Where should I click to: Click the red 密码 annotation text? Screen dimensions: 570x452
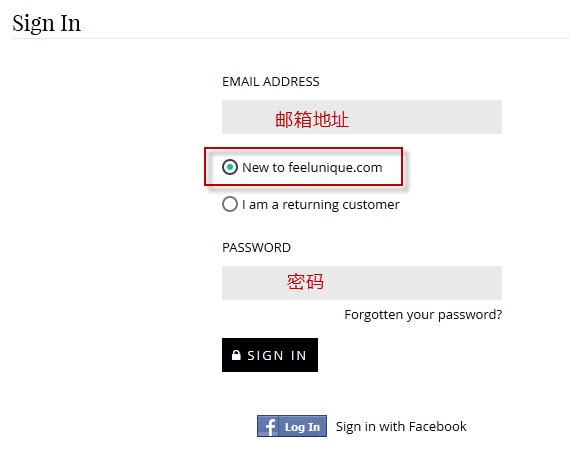[x=305, y=281]
